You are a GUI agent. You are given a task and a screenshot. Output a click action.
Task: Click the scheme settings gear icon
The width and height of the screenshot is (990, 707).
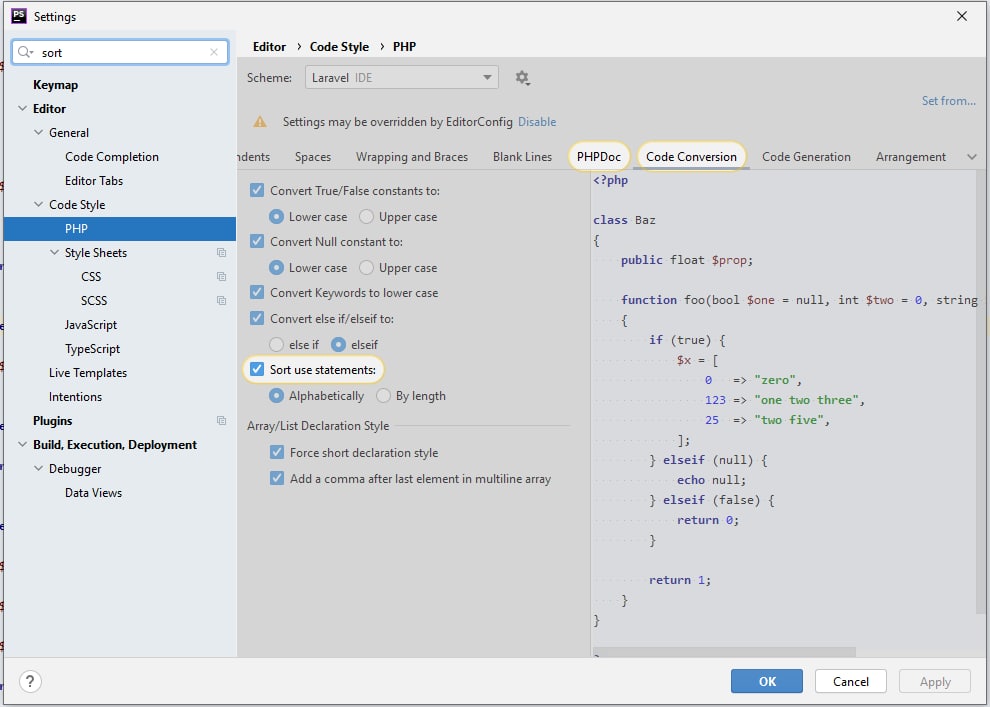[522, 78]
